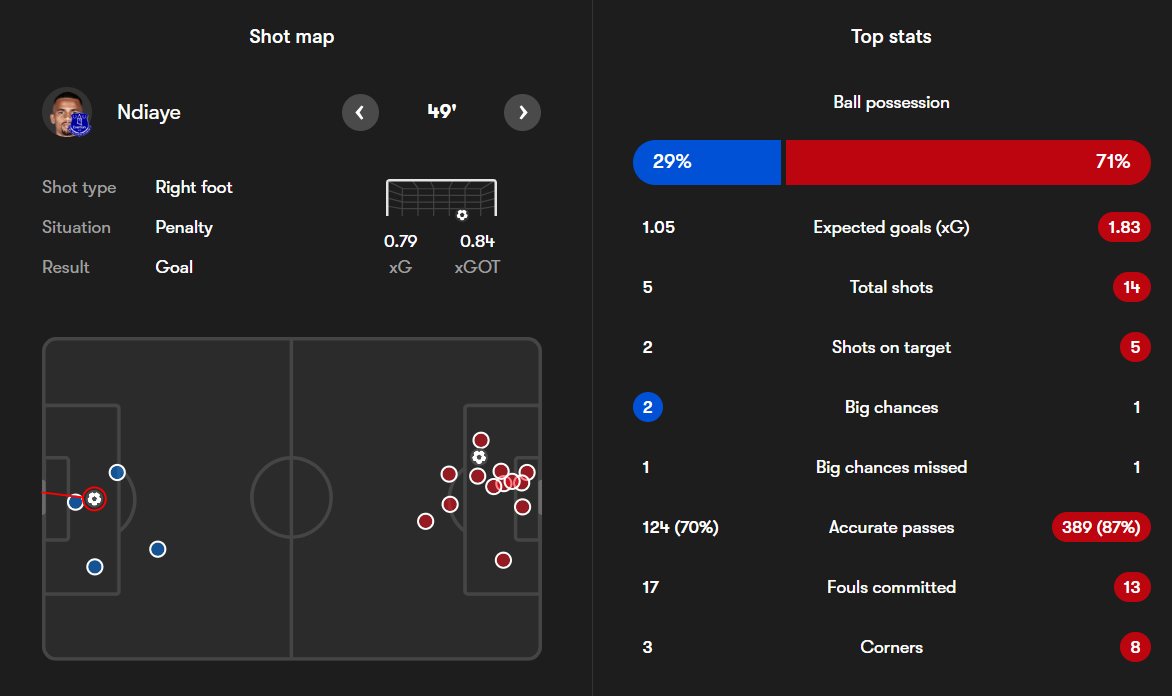Image resolution: width=1172 pixels, height=696 pixels.
Task: Click the blue 29% possession bar
Action: tap(707, 162)
